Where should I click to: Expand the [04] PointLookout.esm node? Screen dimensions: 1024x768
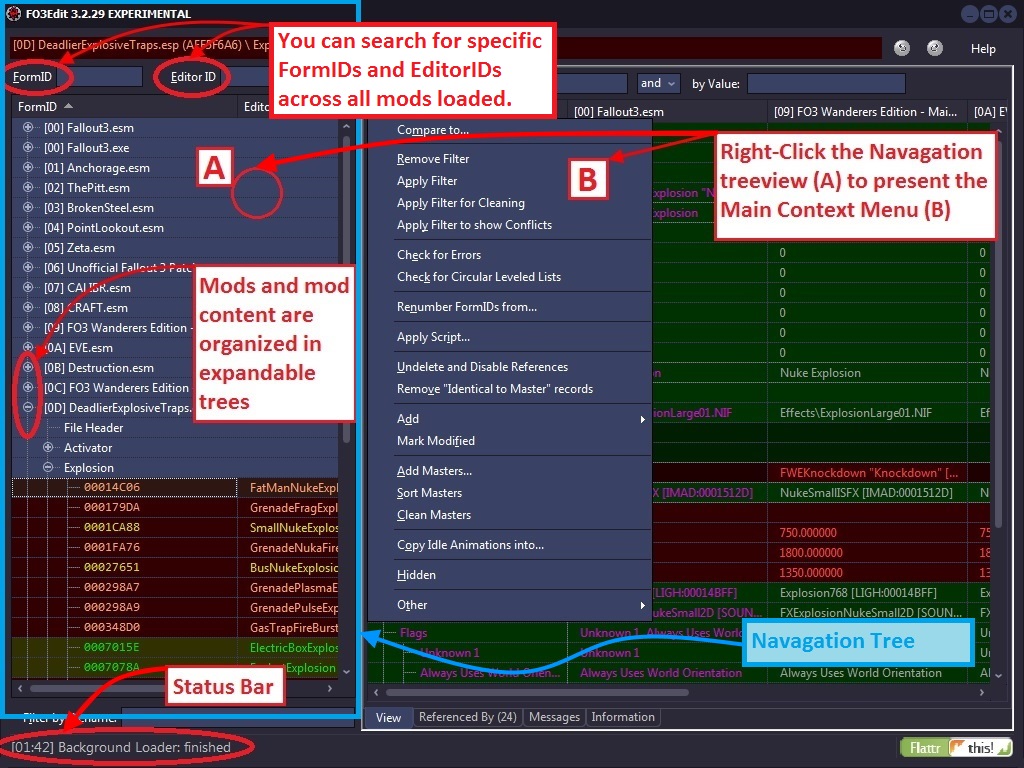[28, 227]
